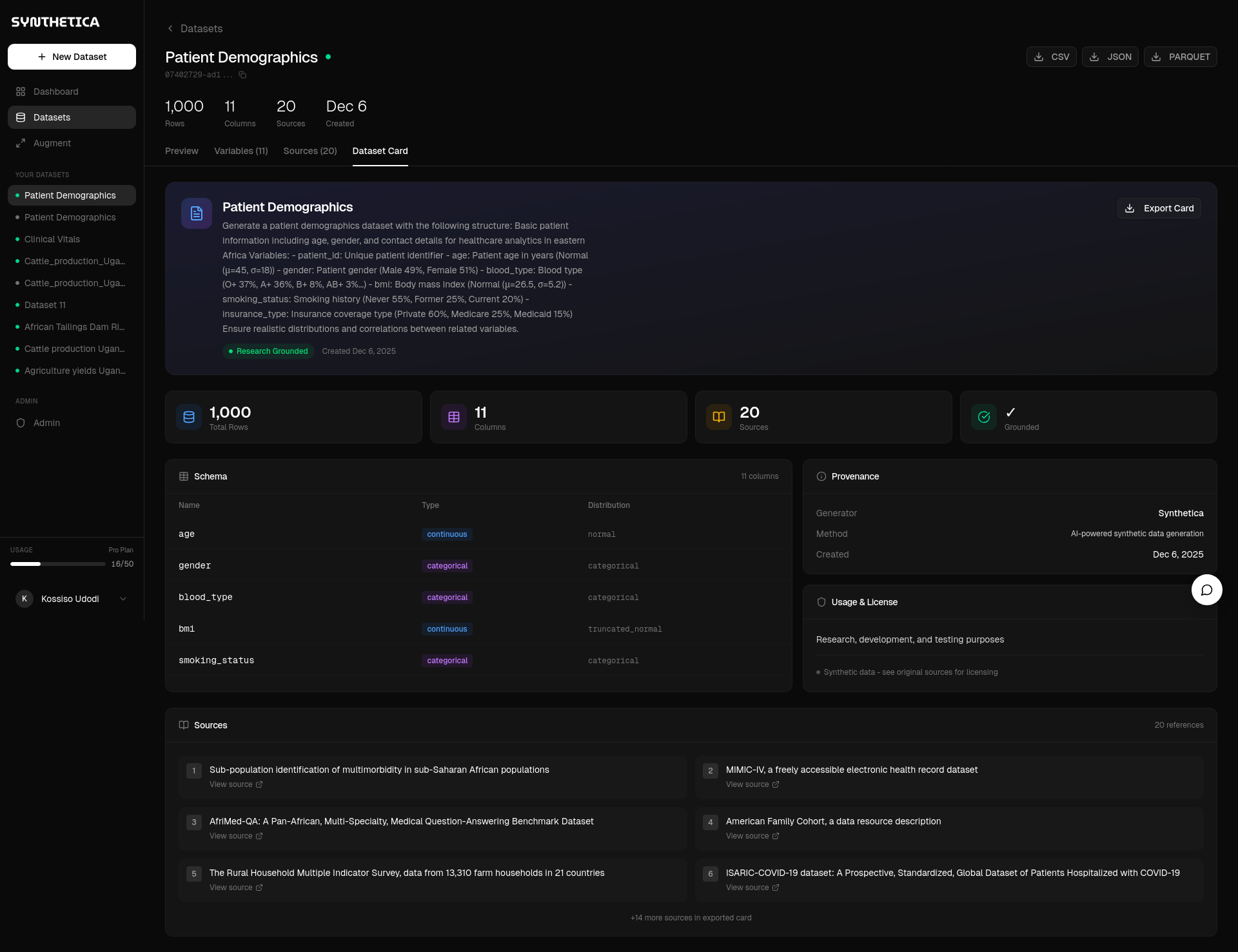View source for MIMIC-IV reference
The image size is (1238, 952).
tap(752, 784)
